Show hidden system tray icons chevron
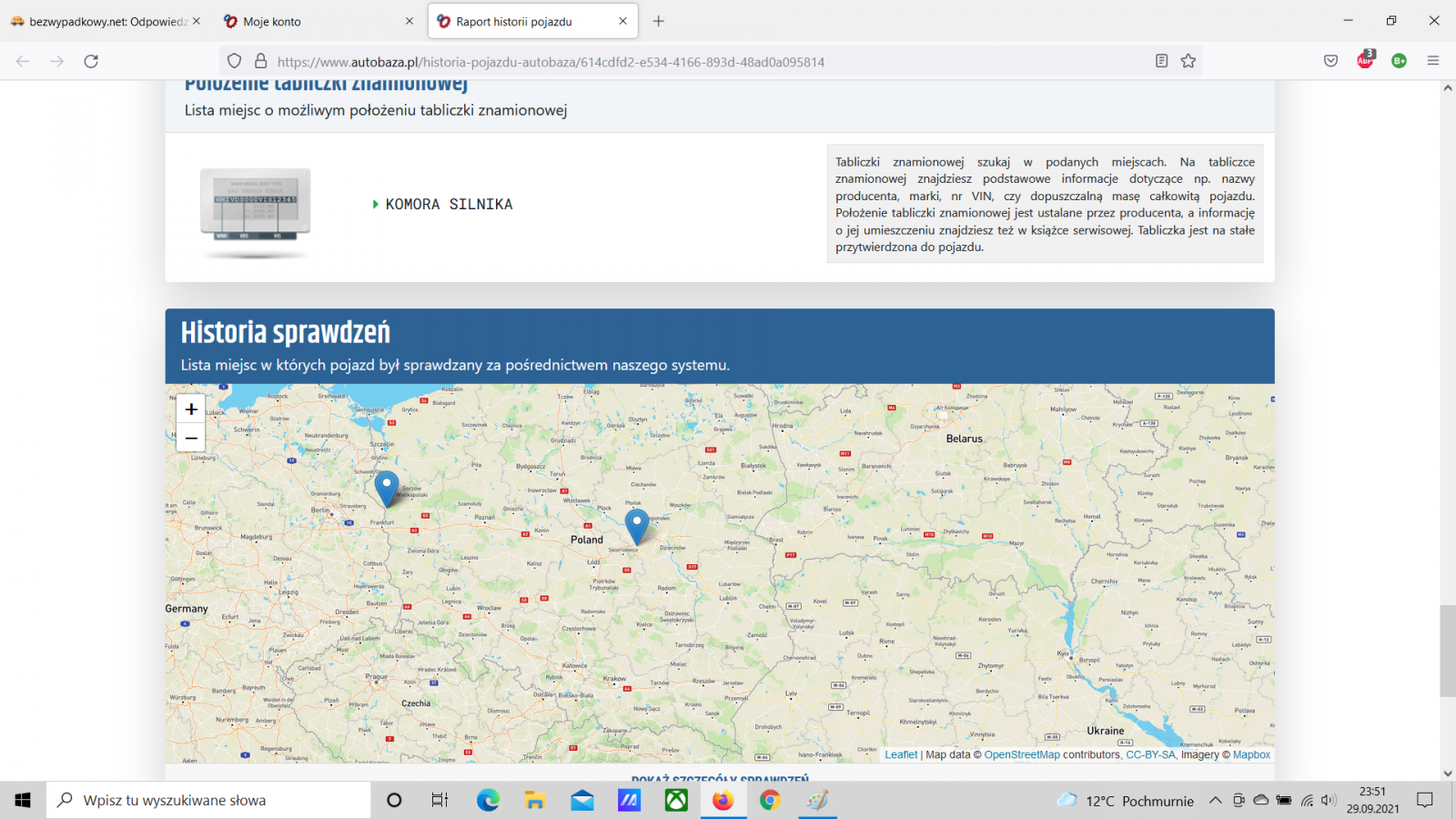This screenshot has height=819, width=1456. (1215, 801)
